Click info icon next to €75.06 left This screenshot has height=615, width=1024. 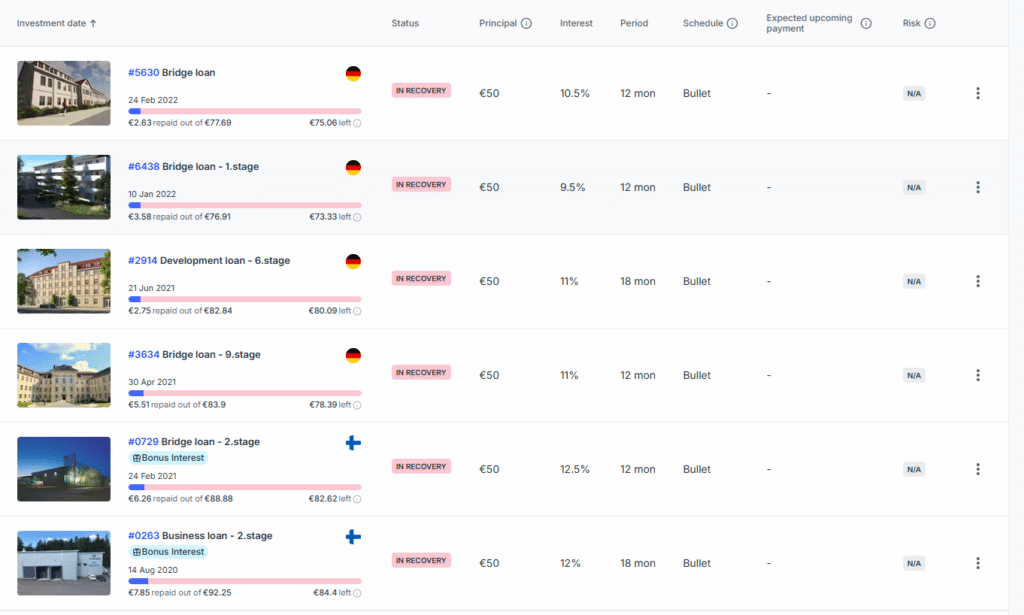(357, 123)
